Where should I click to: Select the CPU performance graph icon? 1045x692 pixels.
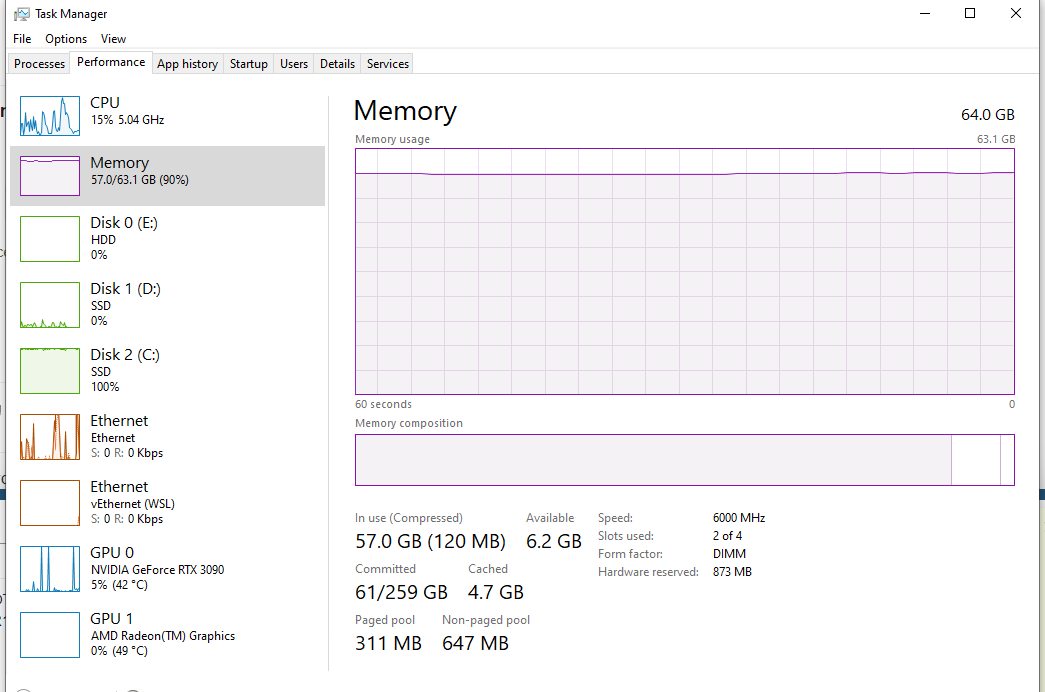[x=49, y=116]
